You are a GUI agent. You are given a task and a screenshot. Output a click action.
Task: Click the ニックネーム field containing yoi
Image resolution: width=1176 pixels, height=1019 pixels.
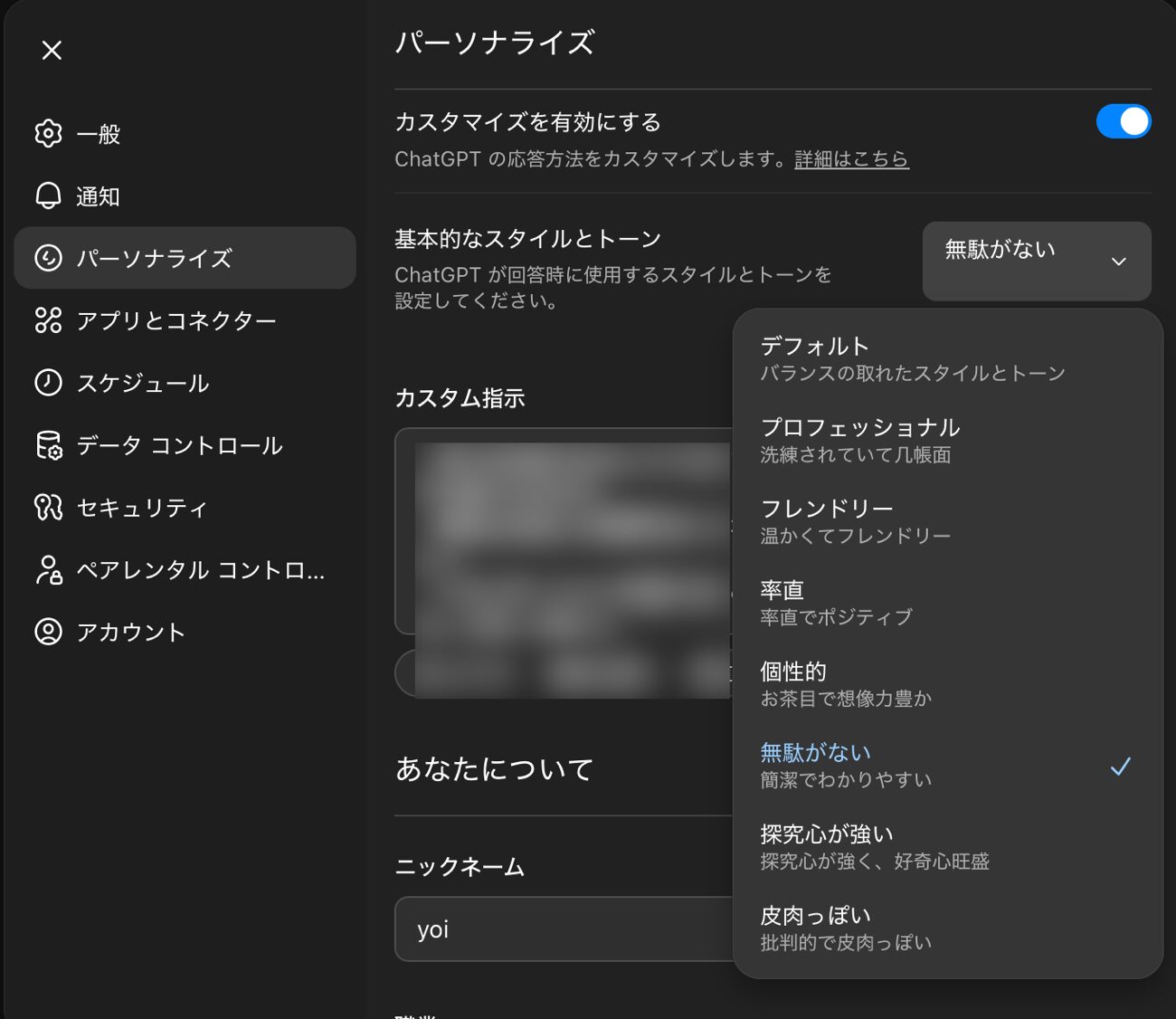pos(563,929)
